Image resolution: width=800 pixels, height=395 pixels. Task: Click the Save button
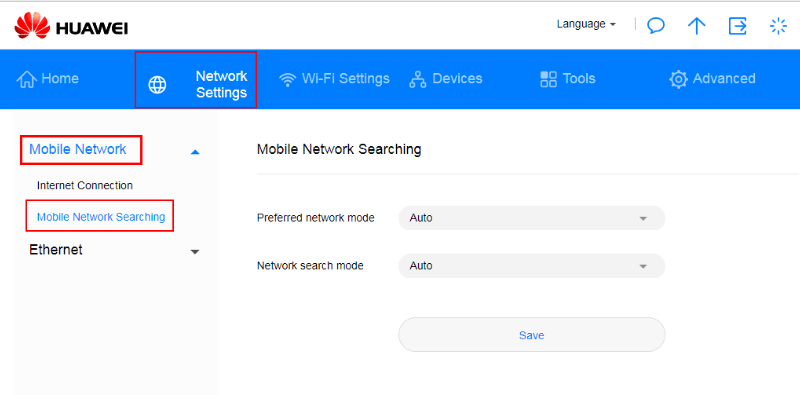click(532, 335)
